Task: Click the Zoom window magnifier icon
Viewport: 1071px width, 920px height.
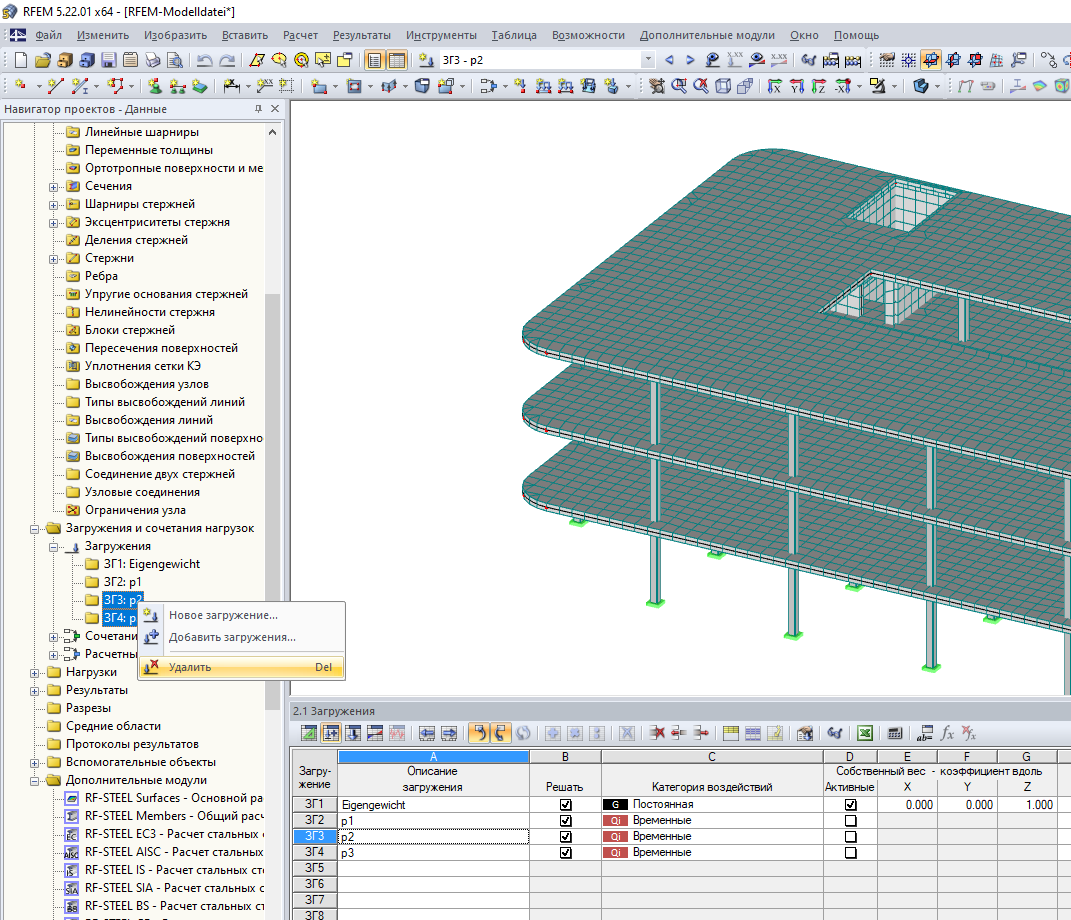Action: (679, 86)
